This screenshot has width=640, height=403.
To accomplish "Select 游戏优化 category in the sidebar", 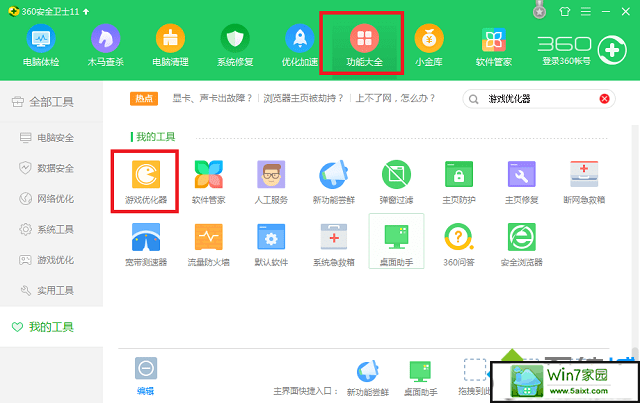I will coord(51,260).
